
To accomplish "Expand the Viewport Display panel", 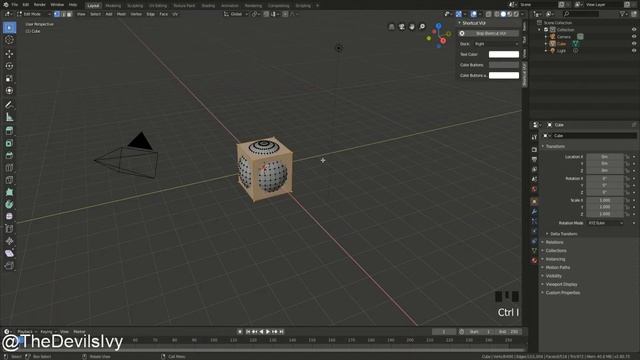I will [561, 284].
